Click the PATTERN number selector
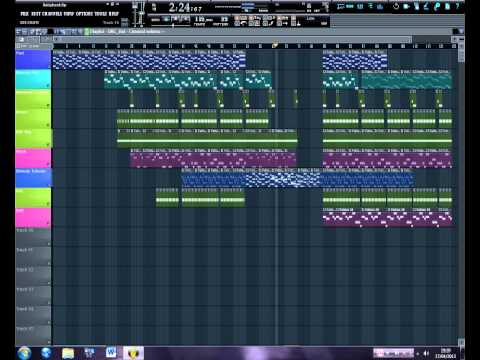 (224, 19)
